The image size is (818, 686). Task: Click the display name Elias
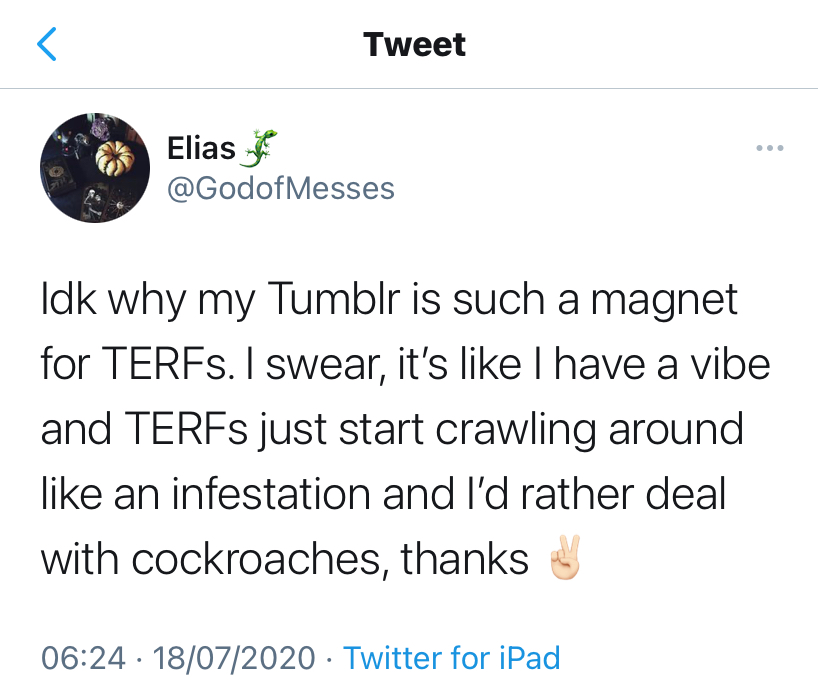pyautogui.click(x=201, y=149)
